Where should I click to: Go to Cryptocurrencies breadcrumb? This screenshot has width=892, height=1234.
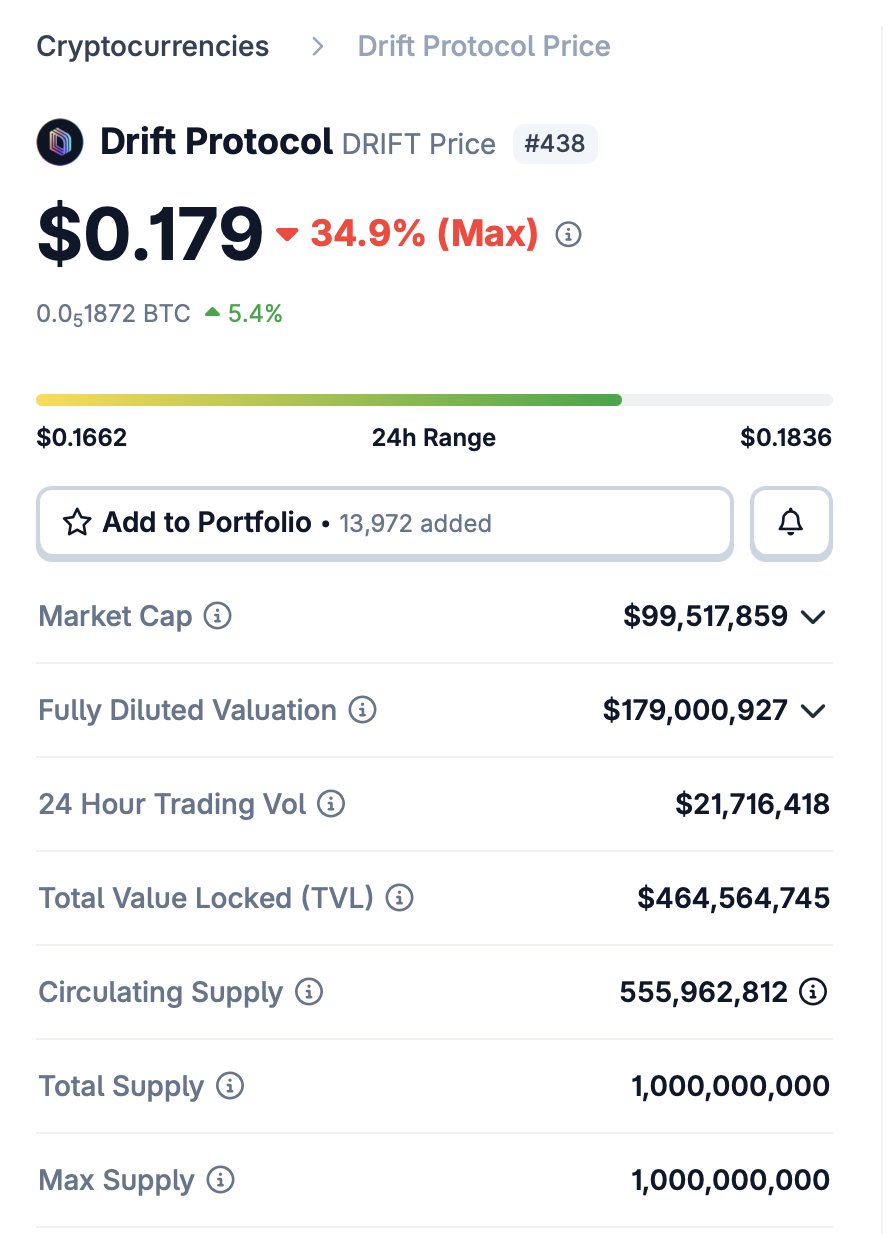tap(153, 46)
